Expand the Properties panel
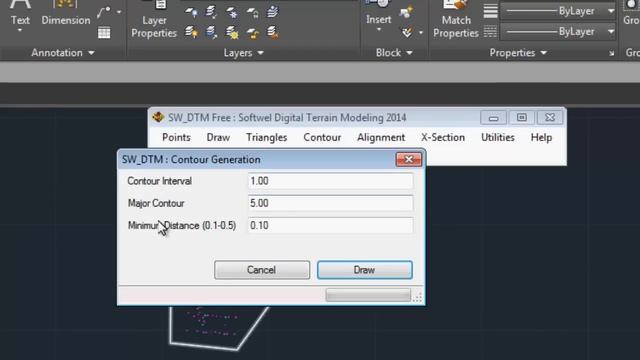Image resolution: width=640 pixels, height=360 pixels. 518,53
